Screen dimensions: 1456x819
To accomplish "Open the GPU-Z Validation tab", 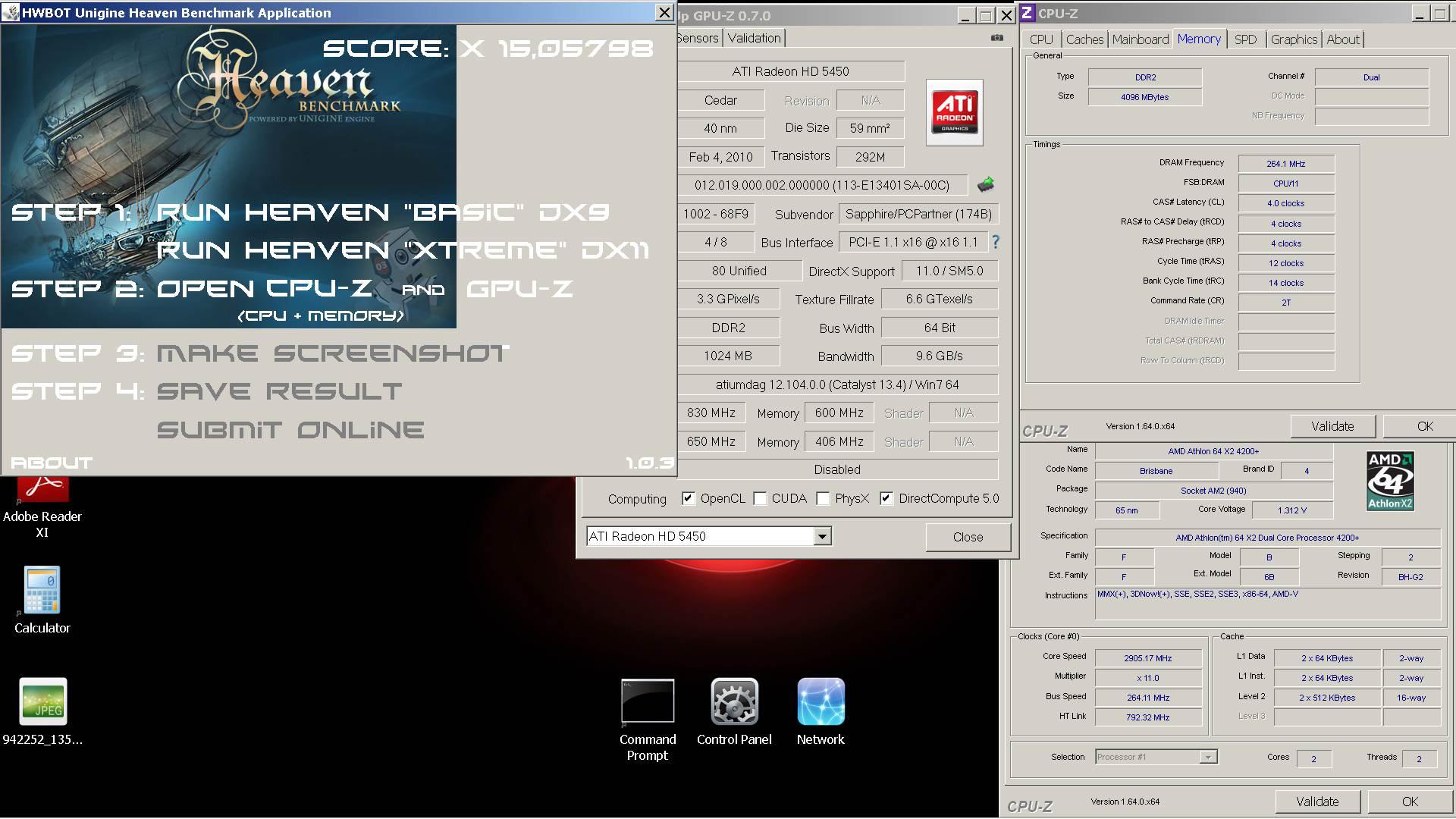I will tap(754, 38).
